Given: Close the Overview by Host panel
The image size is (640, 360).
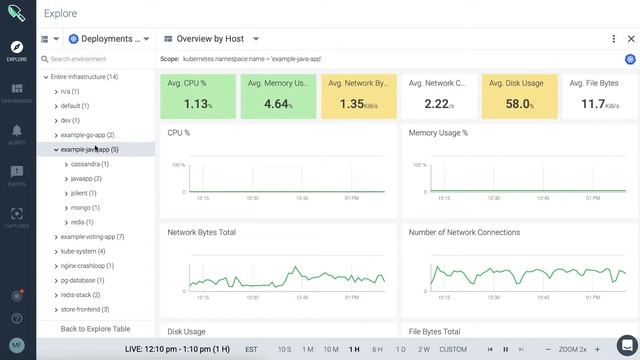Looking at the screenshot, I should tap(631, 39).
